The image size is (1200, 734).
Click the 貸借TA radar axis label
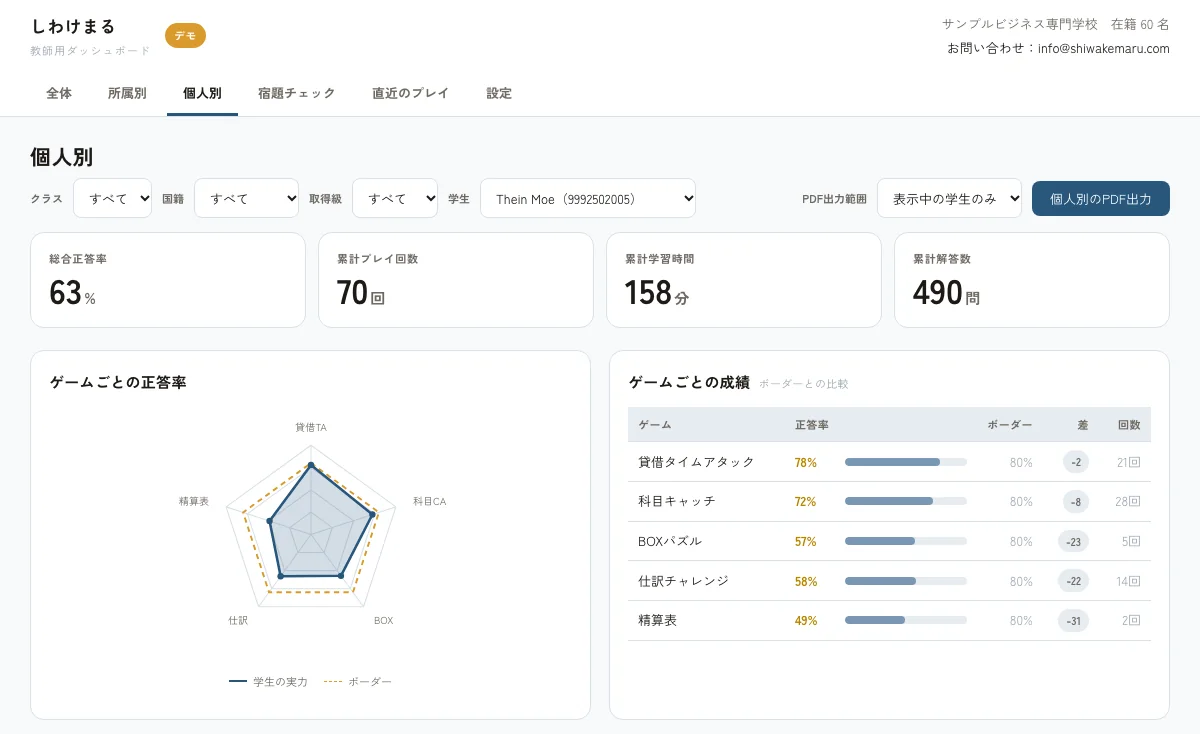click(310, 427)
